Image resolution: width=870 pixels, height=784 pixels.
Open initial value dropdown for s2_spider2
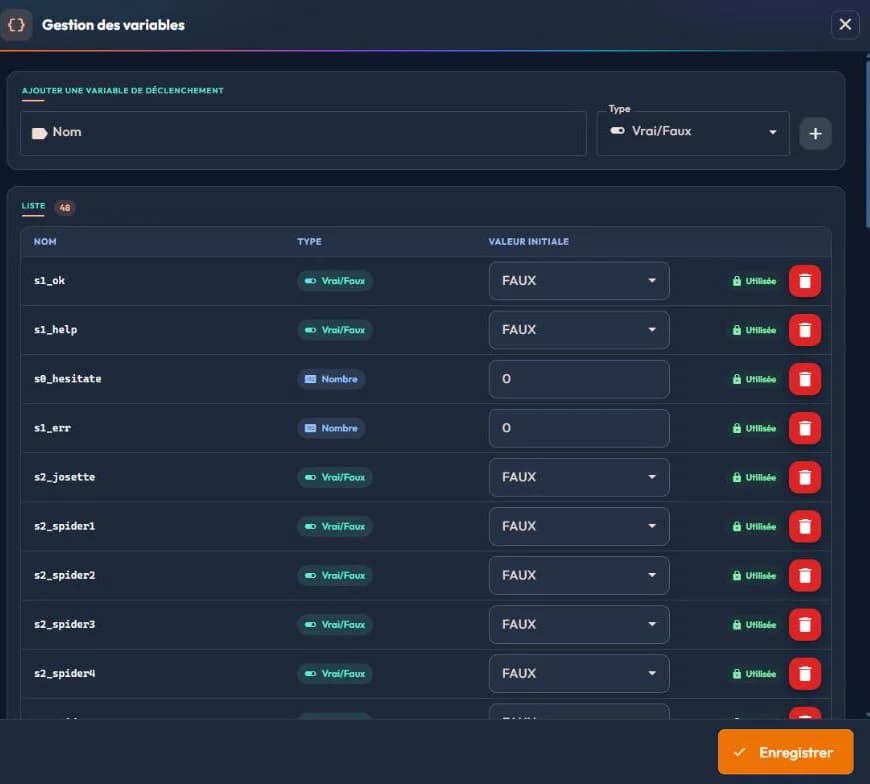coord(579,575)
